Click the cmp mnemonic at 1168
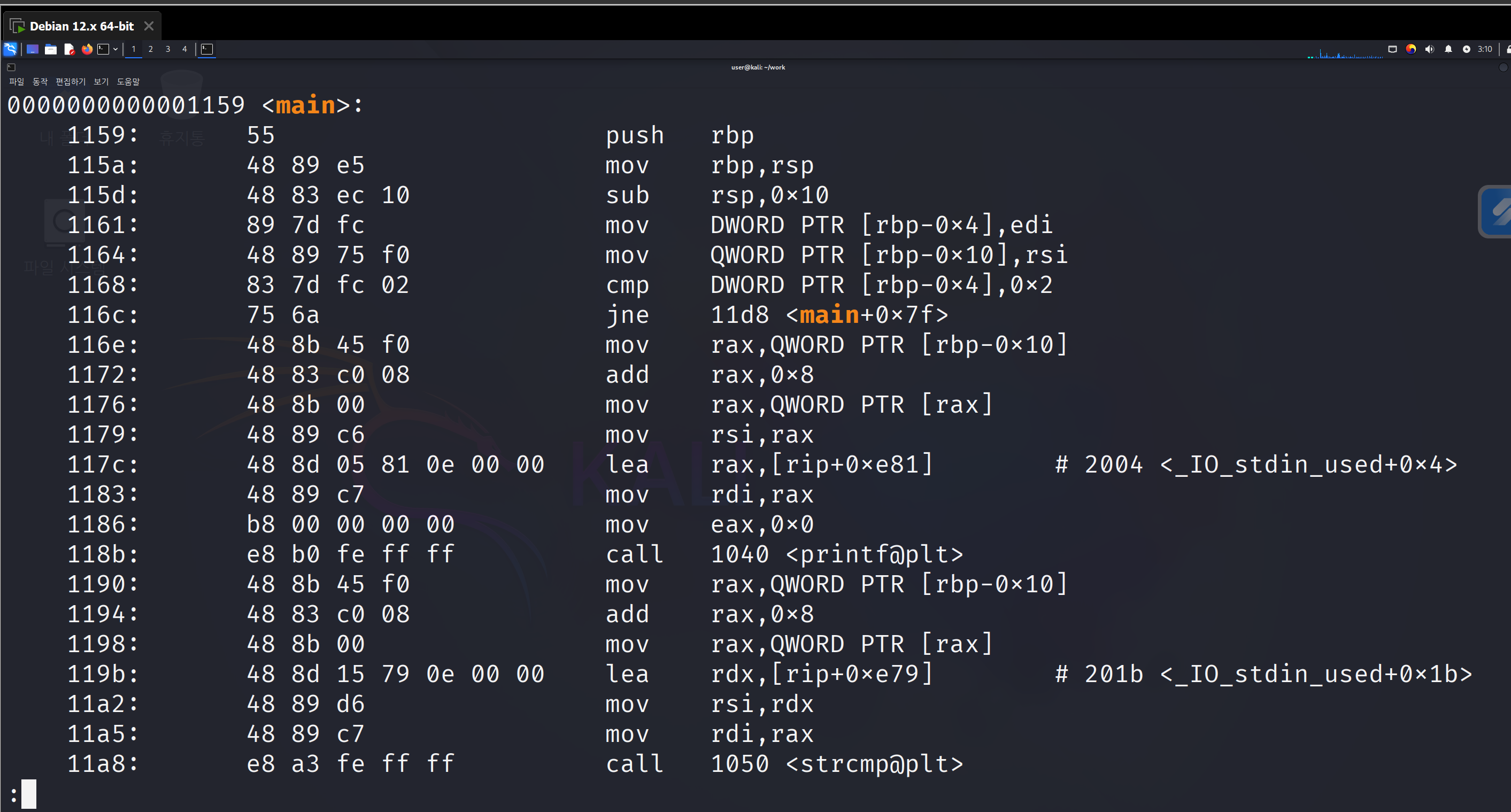 tap(627, 286)
